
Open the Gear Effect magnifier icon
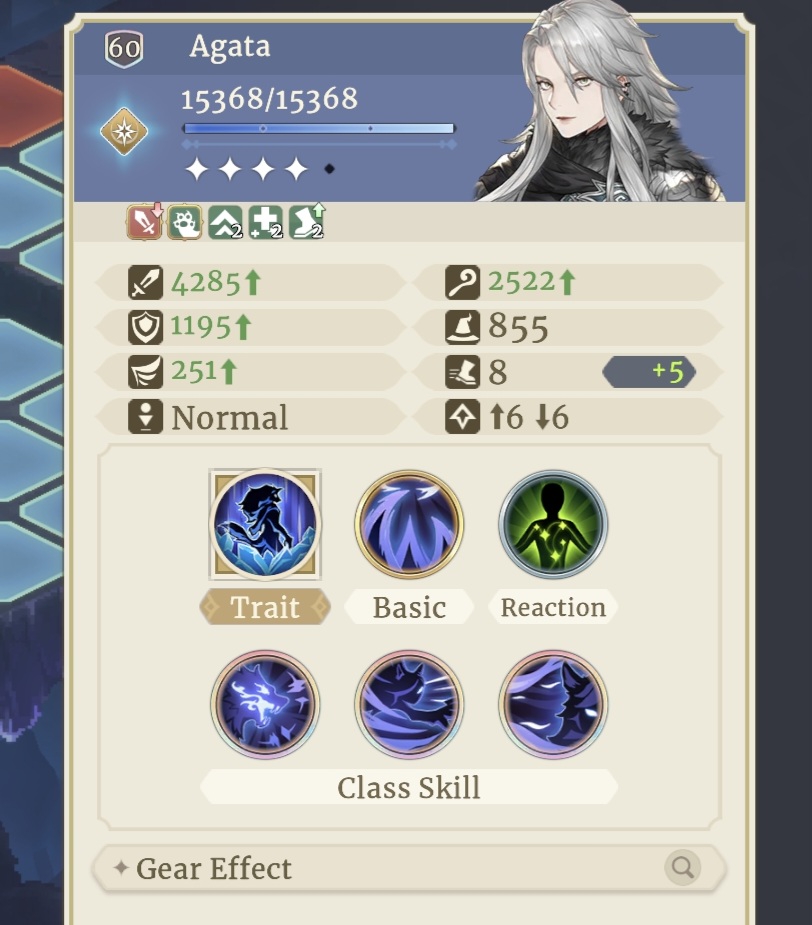coord(682,868)
